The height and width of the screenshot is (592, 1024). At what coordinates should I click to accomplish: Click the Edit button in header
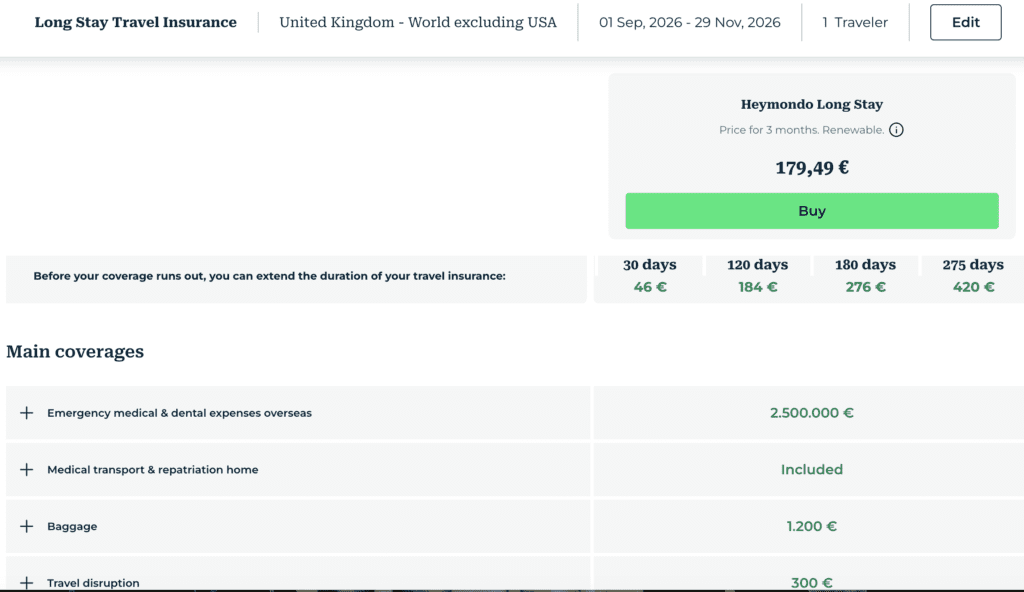pyautogui.click(x=965, y=22)
